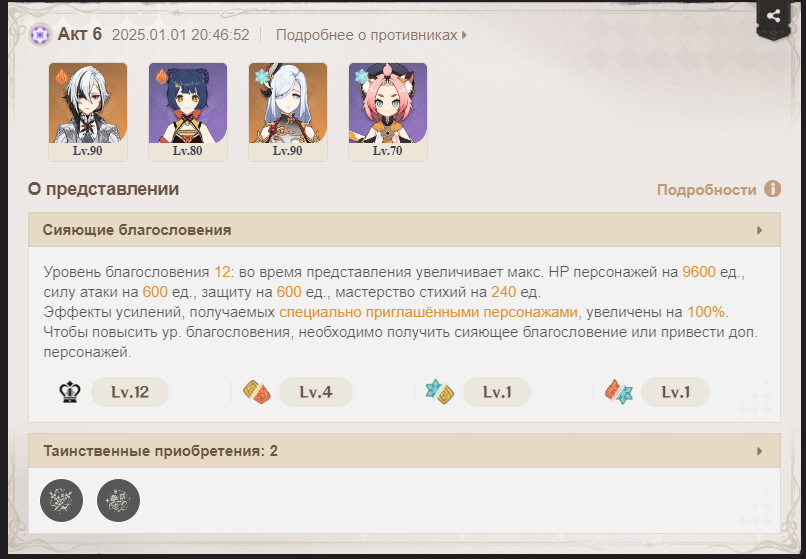Viewport: 806px width, 559px height.
Task: Click the purple Act 6 star emblem
Action: point(40,35)
